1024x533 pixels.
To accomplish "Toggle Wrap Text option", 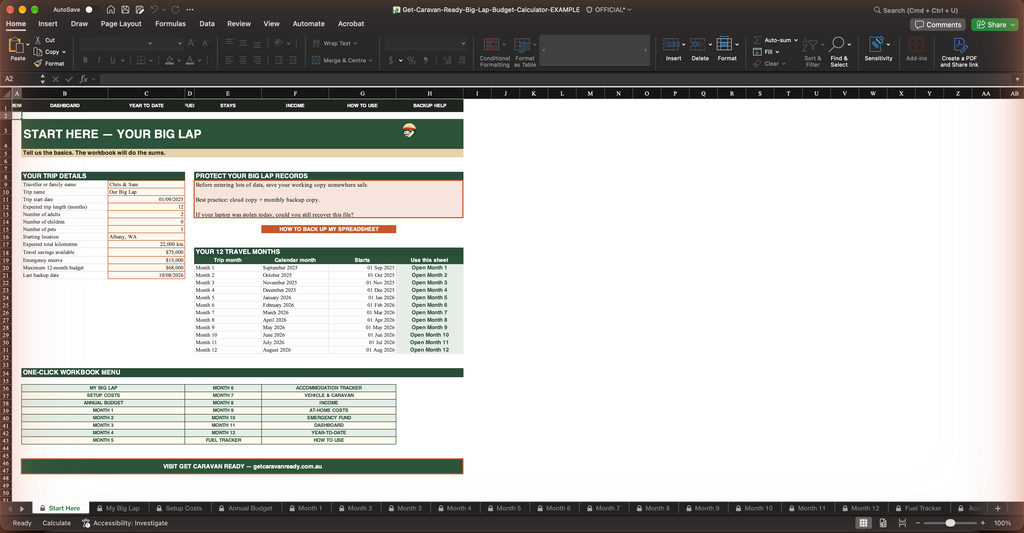I will click(x=335, y=44).
